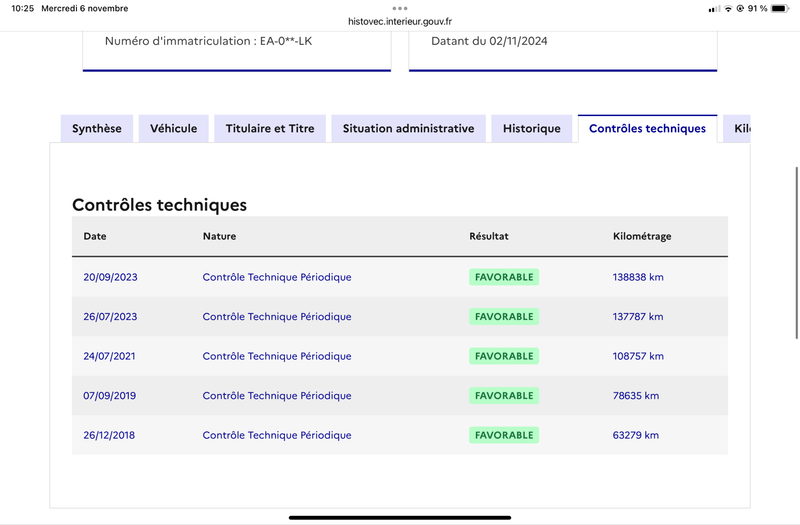Screen dimensions: 800x525
Task: Tap the 91 % battery percentage
Action: 758,8
